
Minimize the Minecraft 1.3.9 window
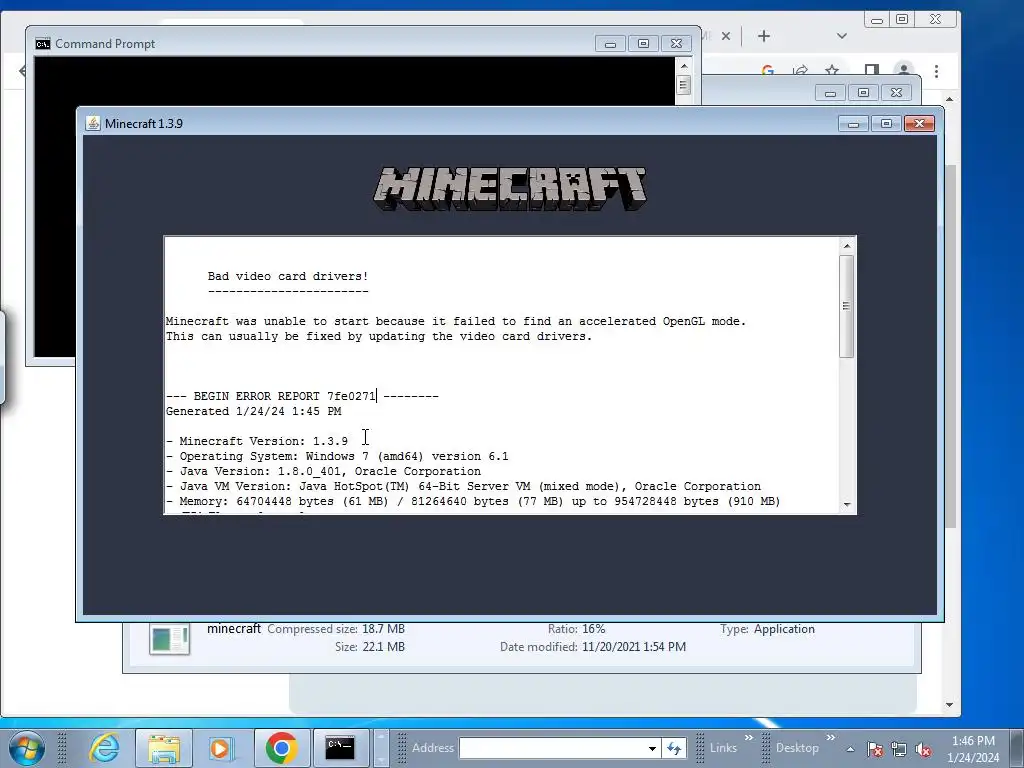tap(853, 123)
